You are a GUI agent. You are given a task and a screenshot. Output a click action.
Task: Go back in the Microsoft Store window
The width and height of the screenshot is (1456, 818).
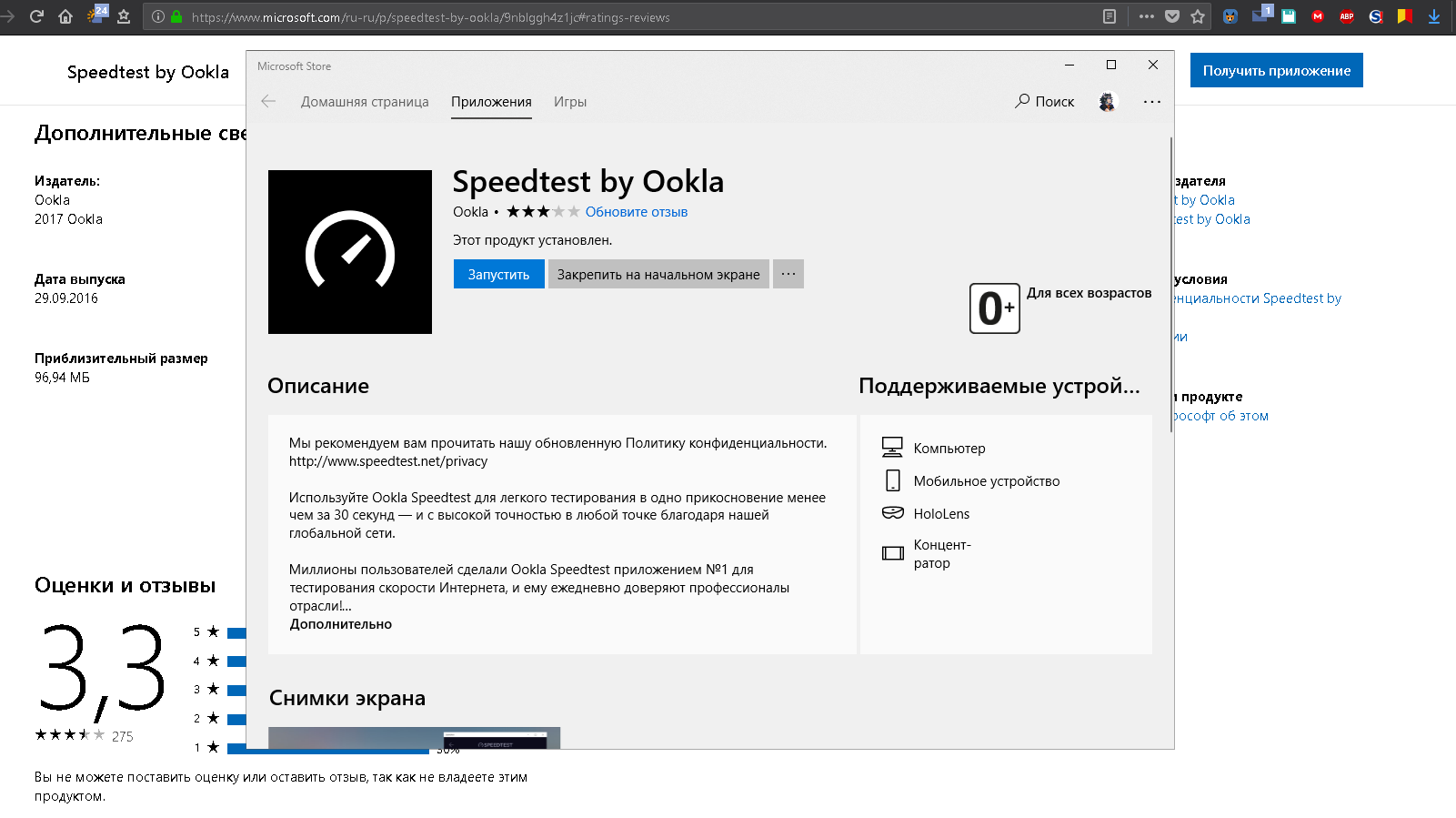click(268, 101)
